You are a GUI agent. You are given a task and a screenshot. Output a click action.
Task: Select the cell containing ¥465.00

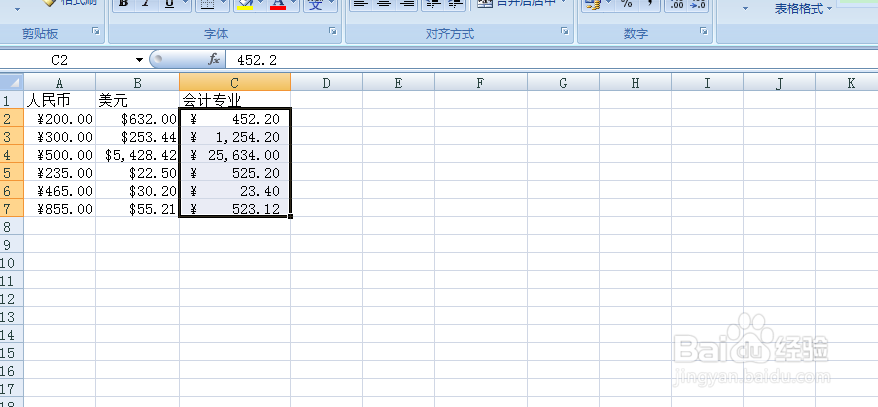[59, 190]
